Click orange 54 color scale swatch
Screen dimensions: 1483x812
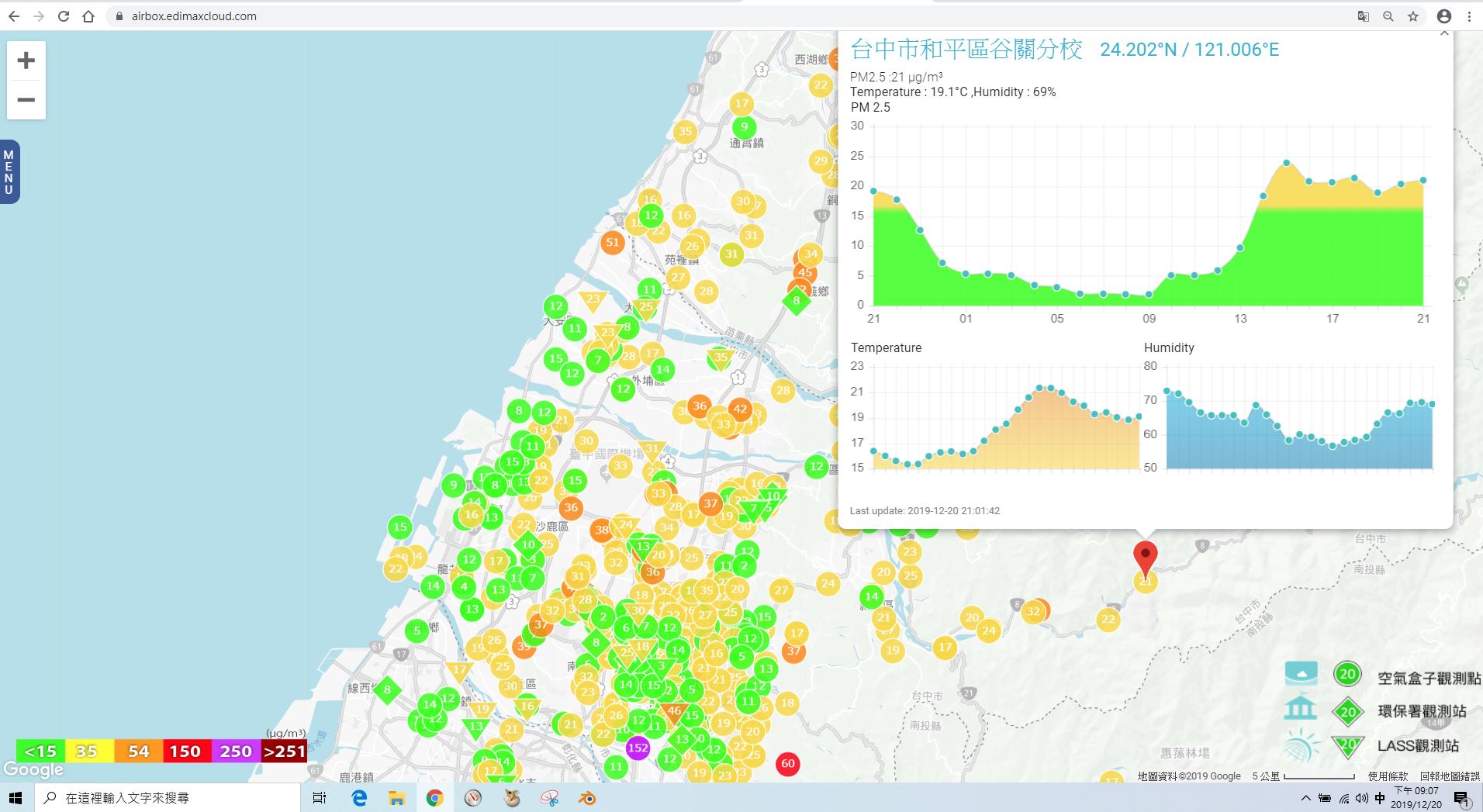(x=138, y=751)
